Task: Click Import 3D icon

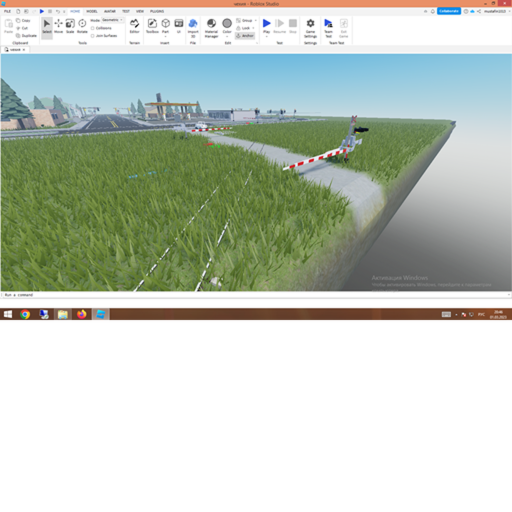Action: [193, 28]
